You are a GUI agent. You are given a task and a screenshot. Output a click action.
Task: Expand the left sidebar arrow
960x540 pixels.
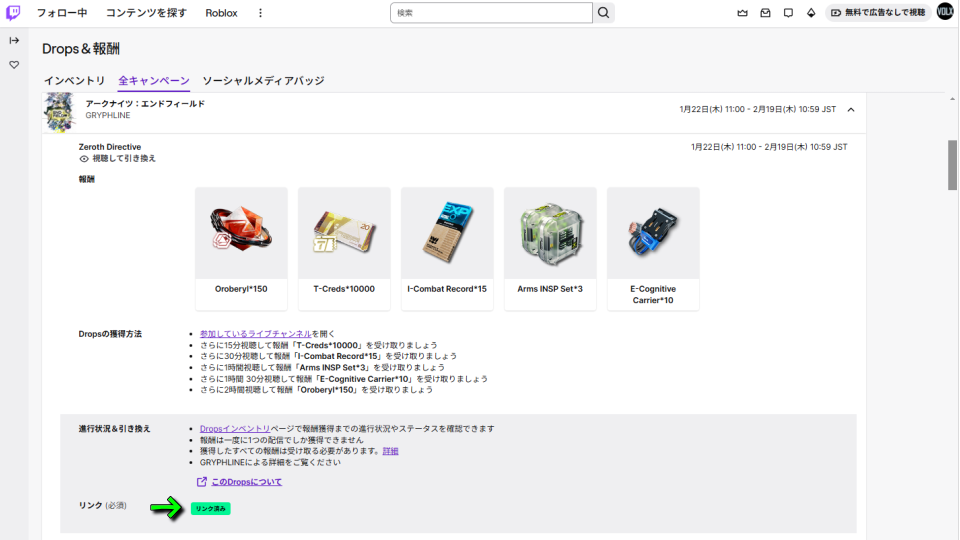[14, 40]
